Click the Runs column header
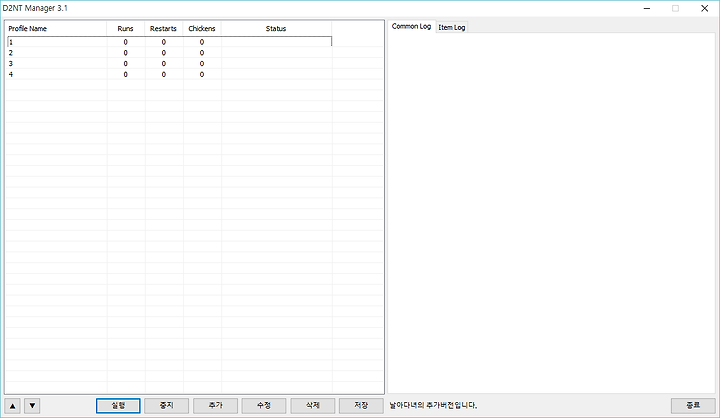The width and height of the screenshot is (720, 418). tap(125, 28)
